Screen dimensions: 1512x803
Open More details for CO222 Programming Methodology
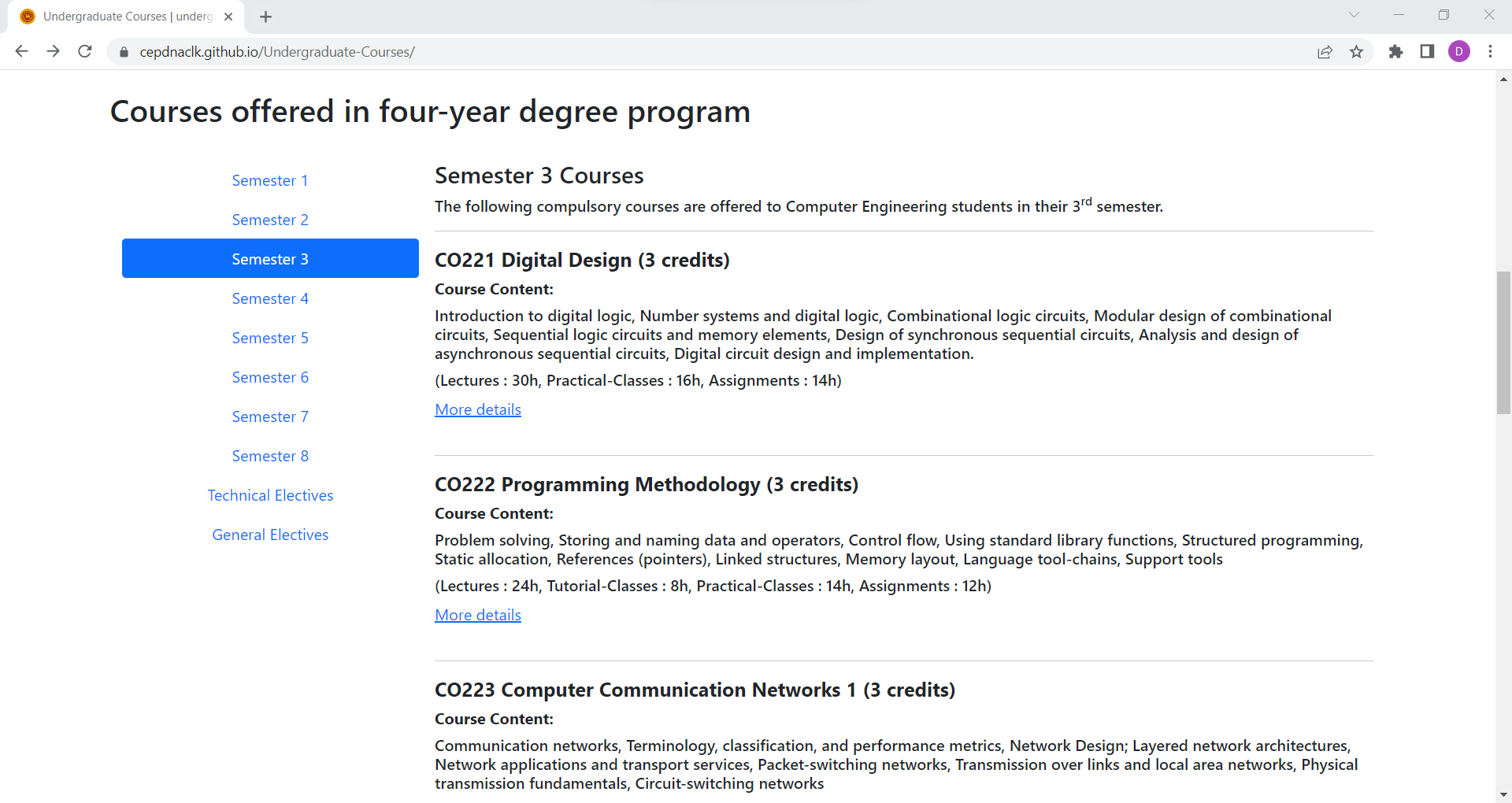click(478, 615)
